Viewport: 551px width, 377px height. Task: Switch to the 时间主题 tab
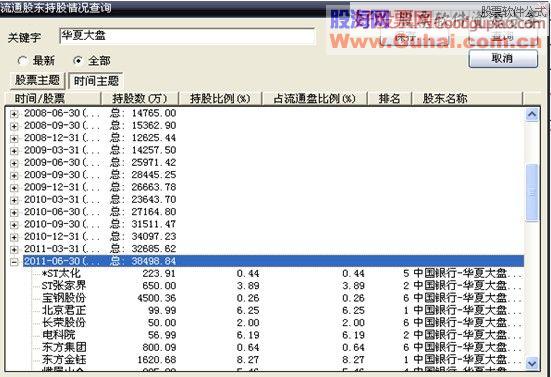click(96, 81)
